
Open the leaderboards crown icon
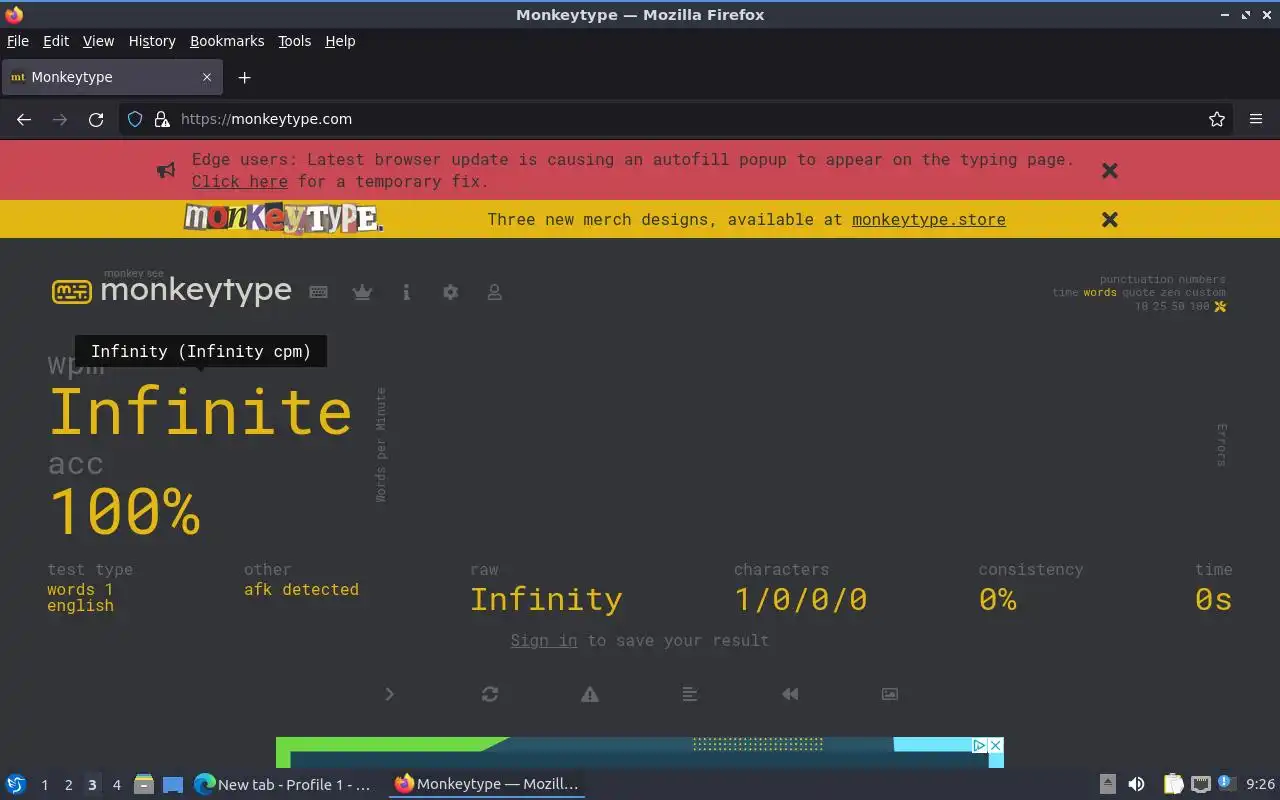pos(362,292)
